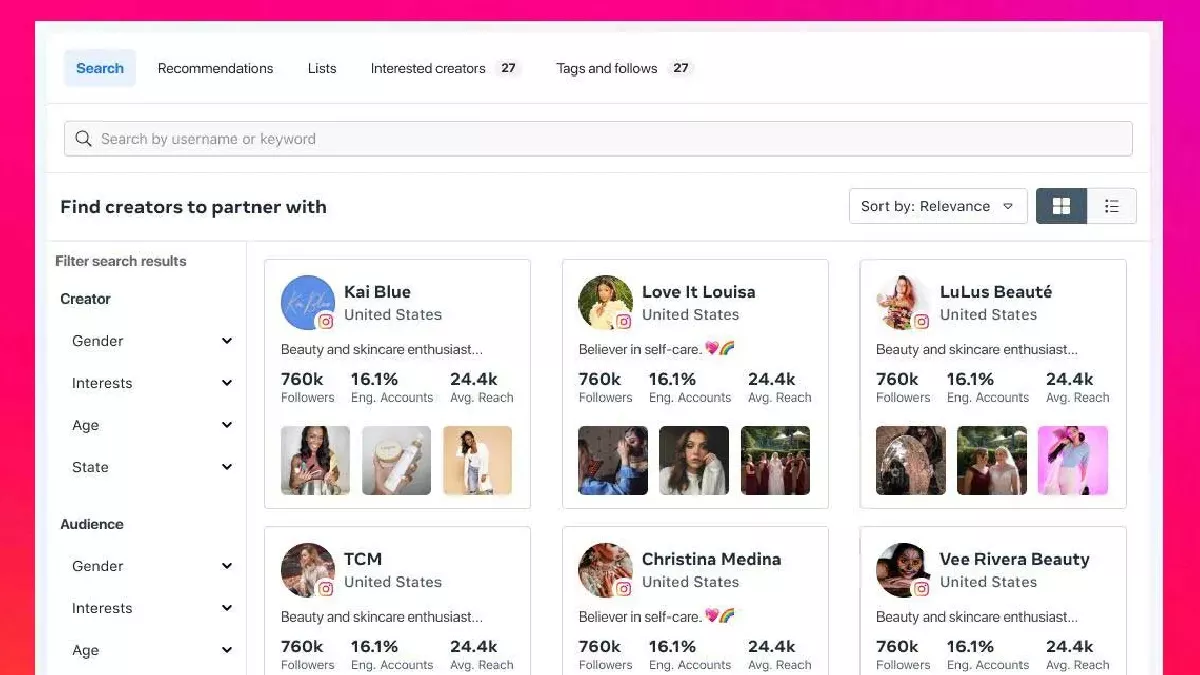Click the magnifier icon in the search bar
Screen dimensions: 1200x675
[x=83, y=139]
